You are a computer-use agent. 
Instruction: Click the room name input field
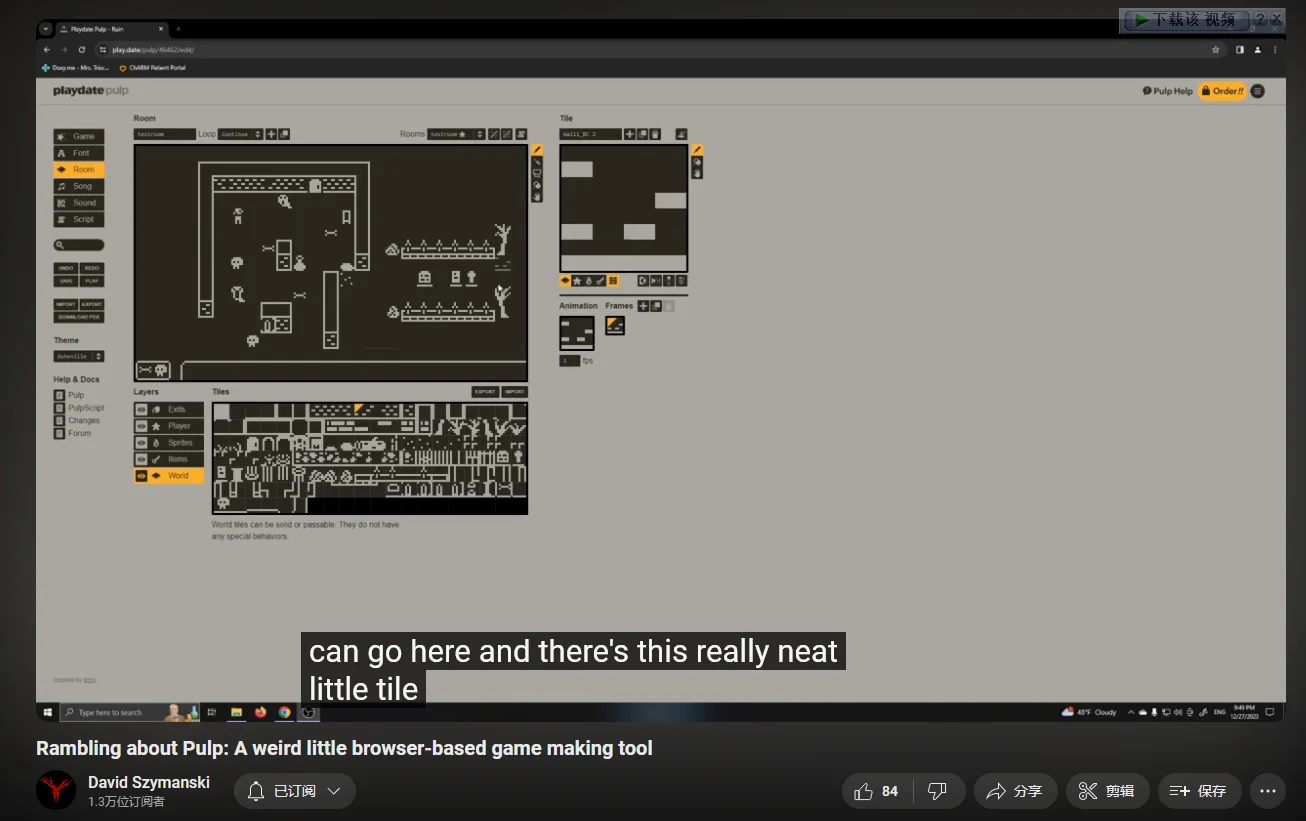tap(165, 134)
